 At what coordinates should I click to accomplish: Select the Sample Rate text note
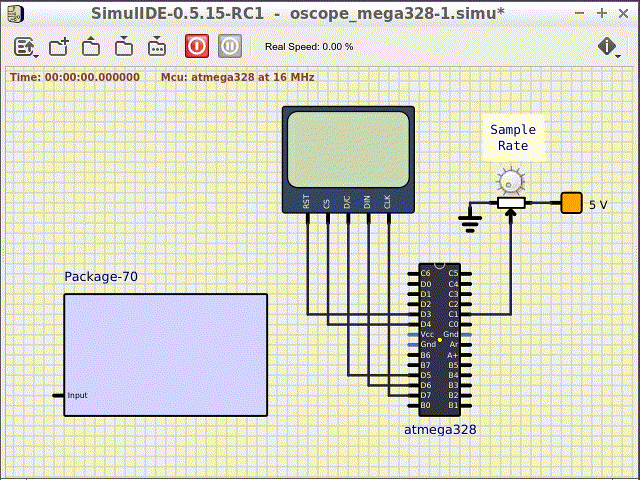click(x=513, y=138)
